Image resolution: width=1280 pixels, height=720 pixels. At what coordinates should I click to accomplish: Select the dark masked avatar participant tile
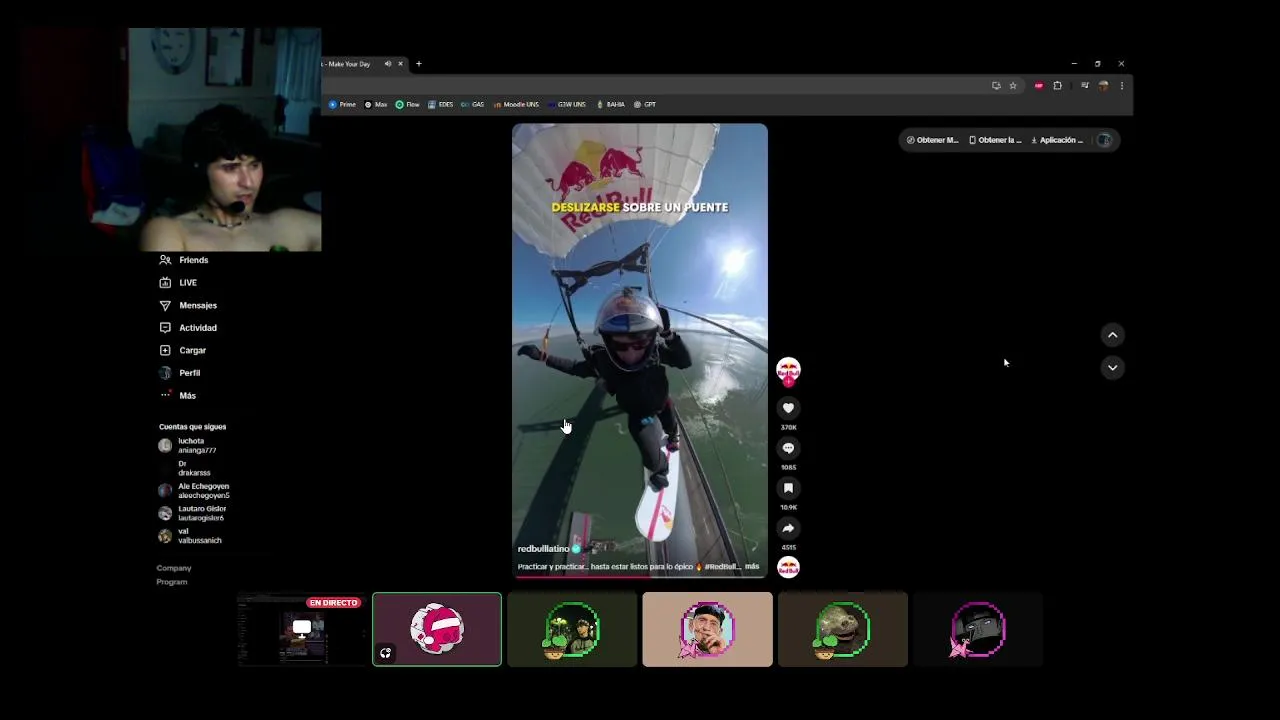click(x=977, y=629)
